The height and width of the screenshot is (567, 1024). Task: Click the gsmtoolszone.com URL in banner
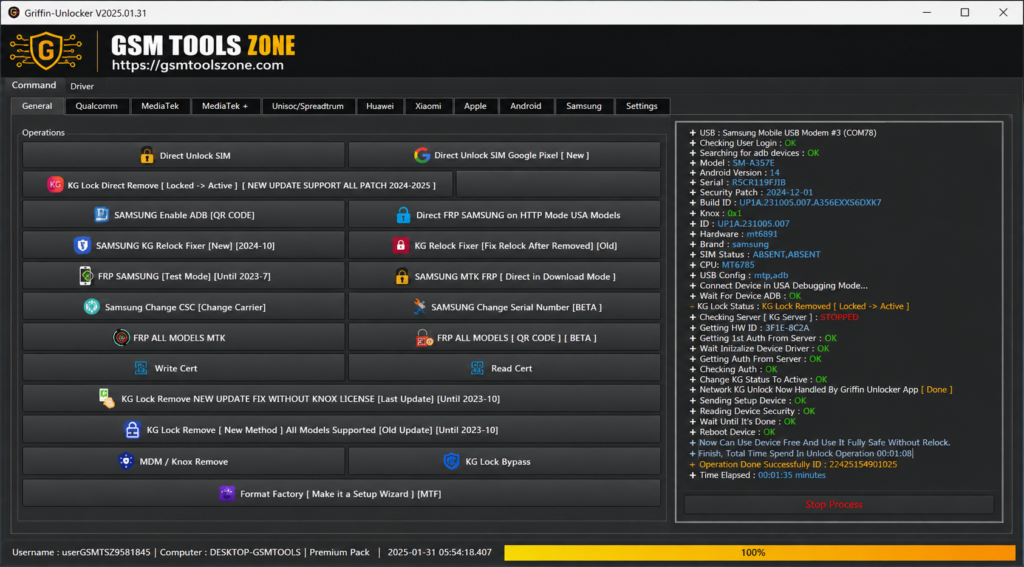coord(197,65)
